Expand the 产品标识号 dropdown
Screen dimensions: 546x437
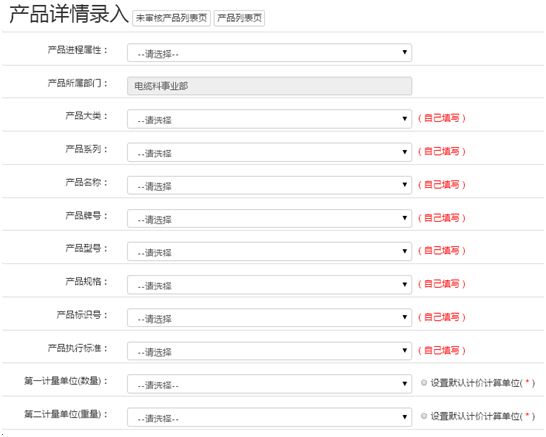[270, 318]
